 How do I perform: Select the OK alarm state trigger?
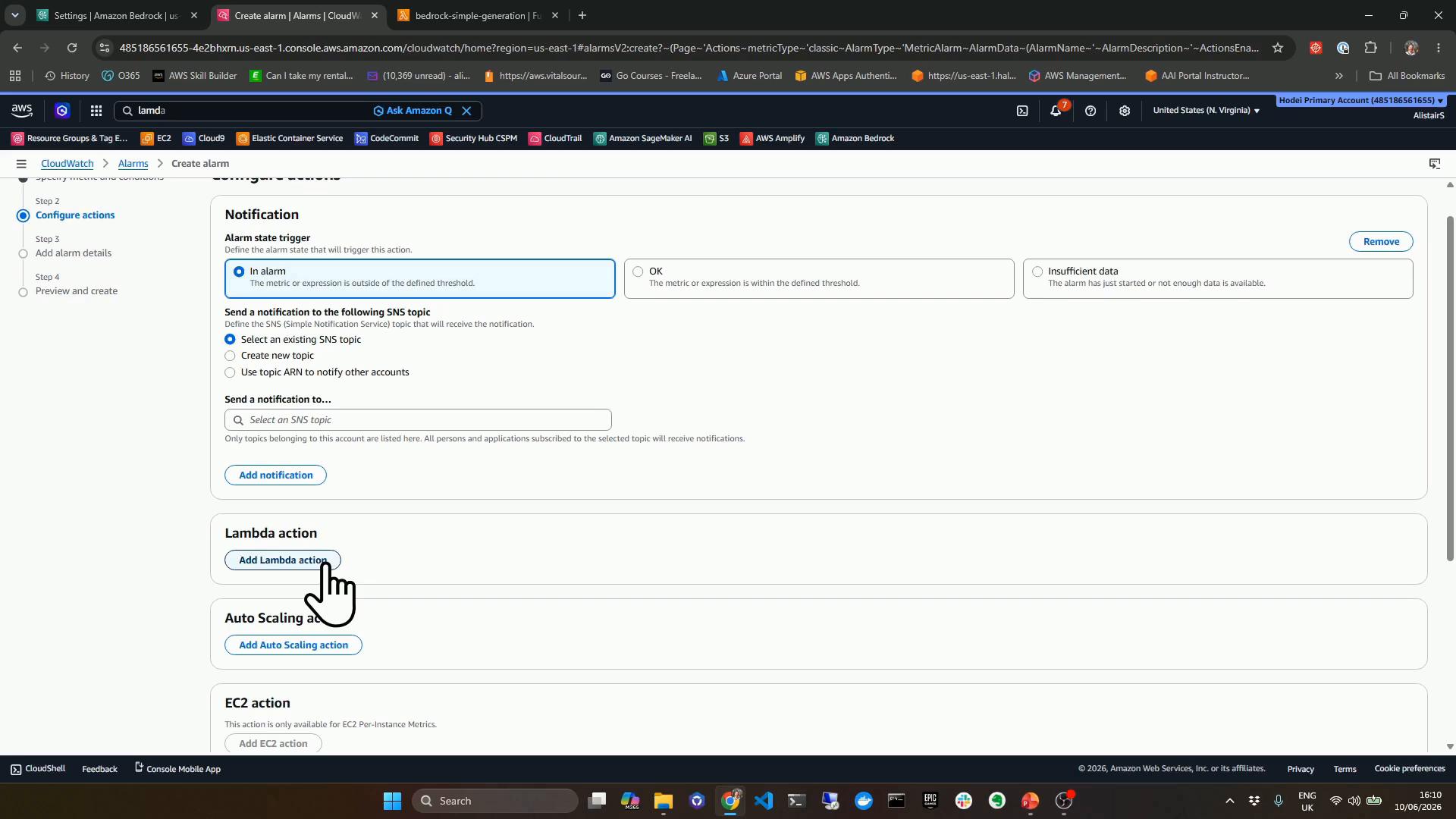[819, 278]
